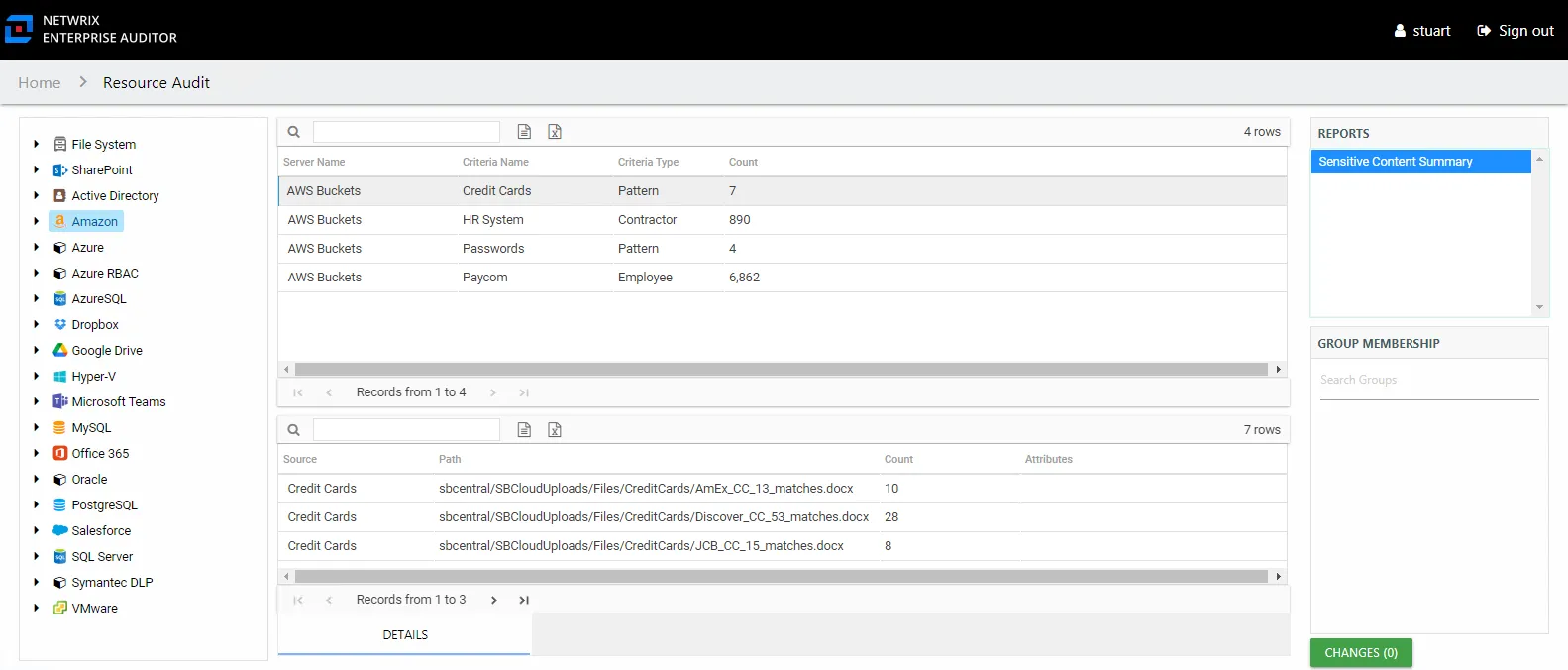The width and height of the screenshot is (1568, 670).
Task: Click the File System tree icon
Action: click(60, 144)
